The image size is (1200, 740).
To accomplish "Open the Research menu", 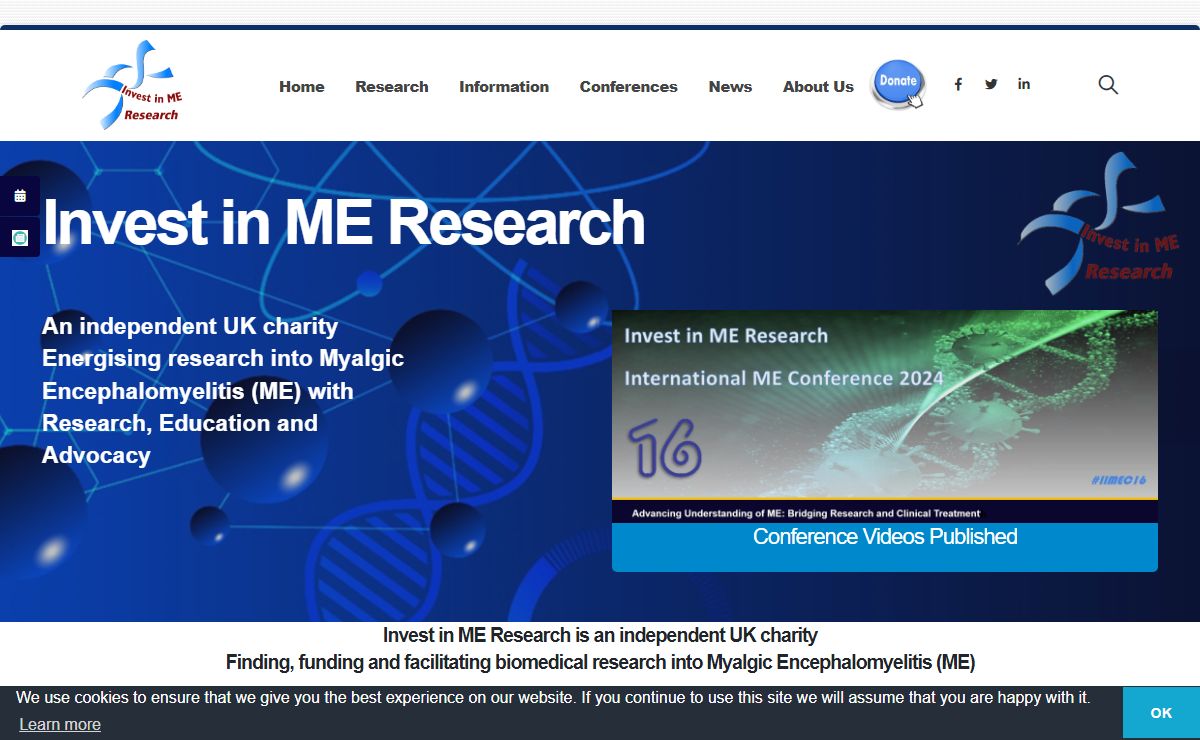I will click(392, 87).
